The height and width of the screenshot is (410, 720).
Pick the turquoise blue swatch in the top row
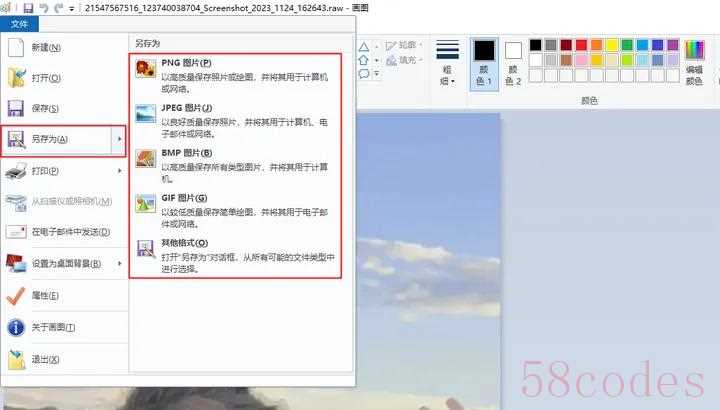pyautogui.click(x=642, y=45)
